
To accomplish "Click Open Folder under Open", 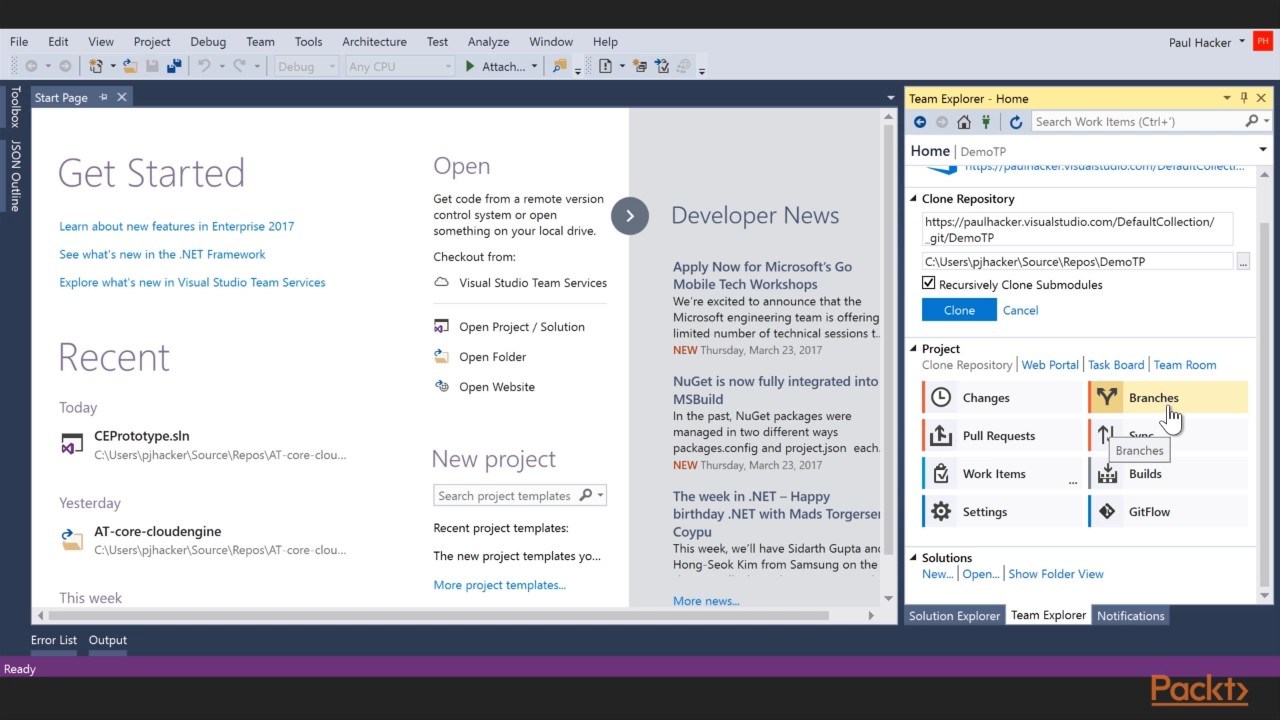I will click(492, 357).
